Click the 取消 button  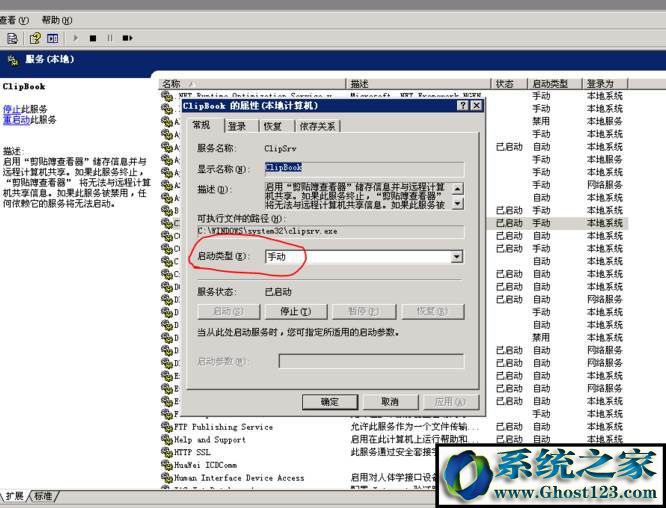point(390,402)
